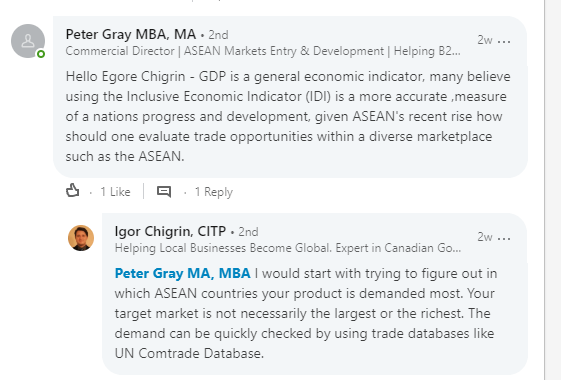
Task: Click Peter Gray's comment text about GDP
Action: coord(288,116)
